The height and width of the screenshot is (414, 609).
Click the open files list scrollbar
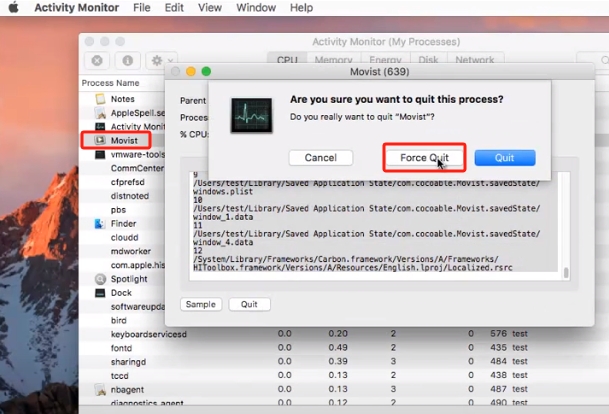tap(566, 272)
